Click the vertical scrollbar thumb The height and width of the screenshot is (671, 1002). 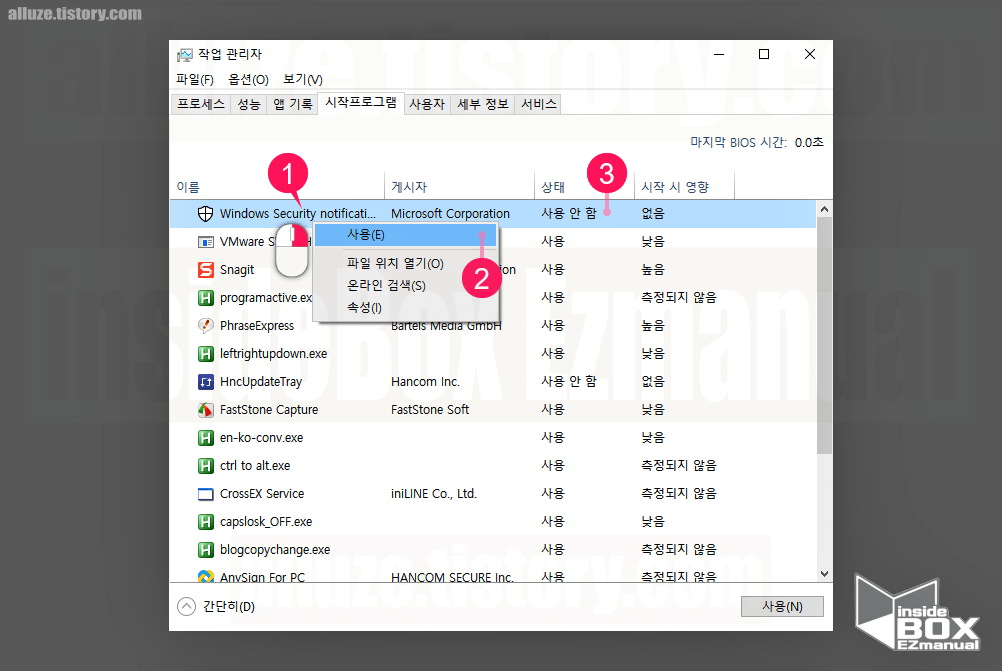coord(824,336)
